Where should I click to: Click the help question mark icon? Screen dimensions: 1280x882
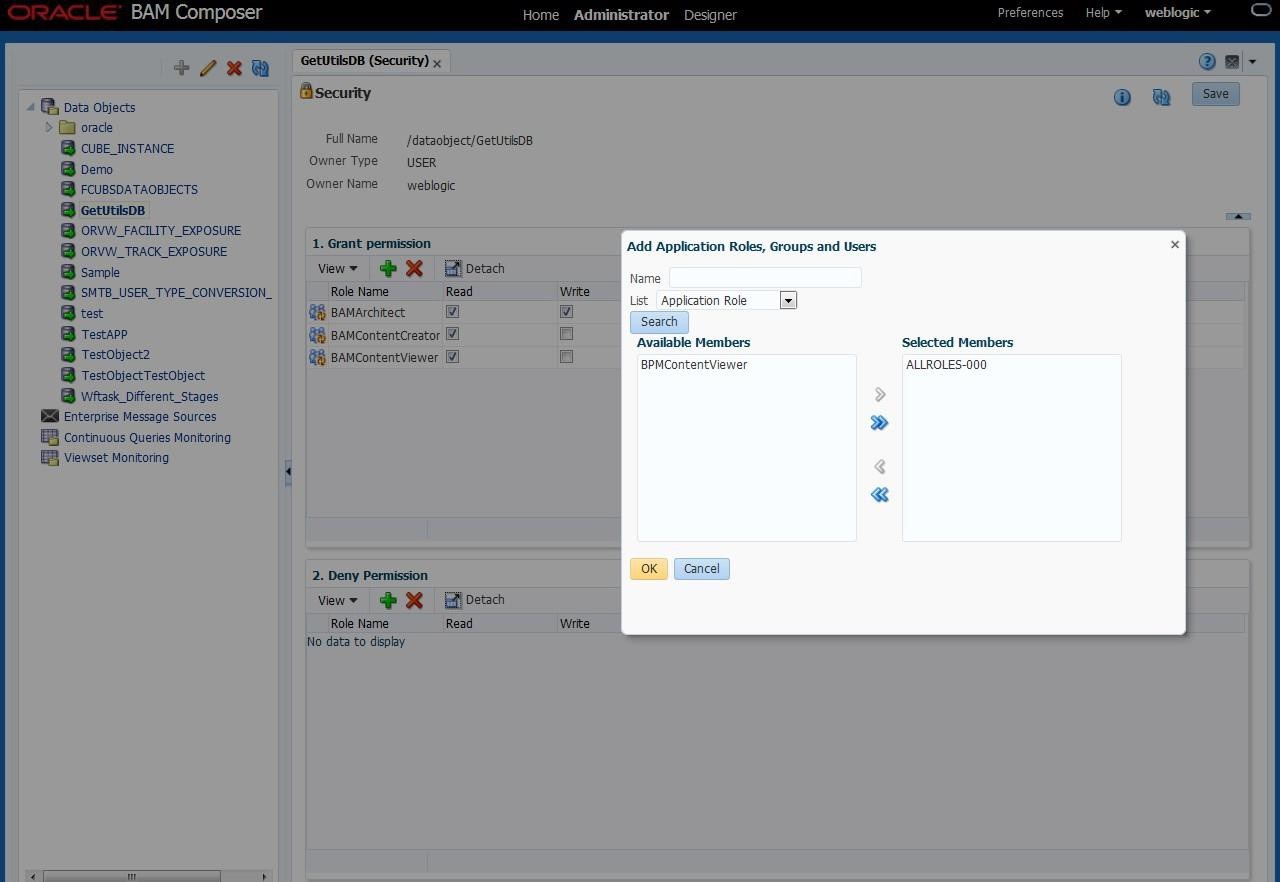point(1207,62)
